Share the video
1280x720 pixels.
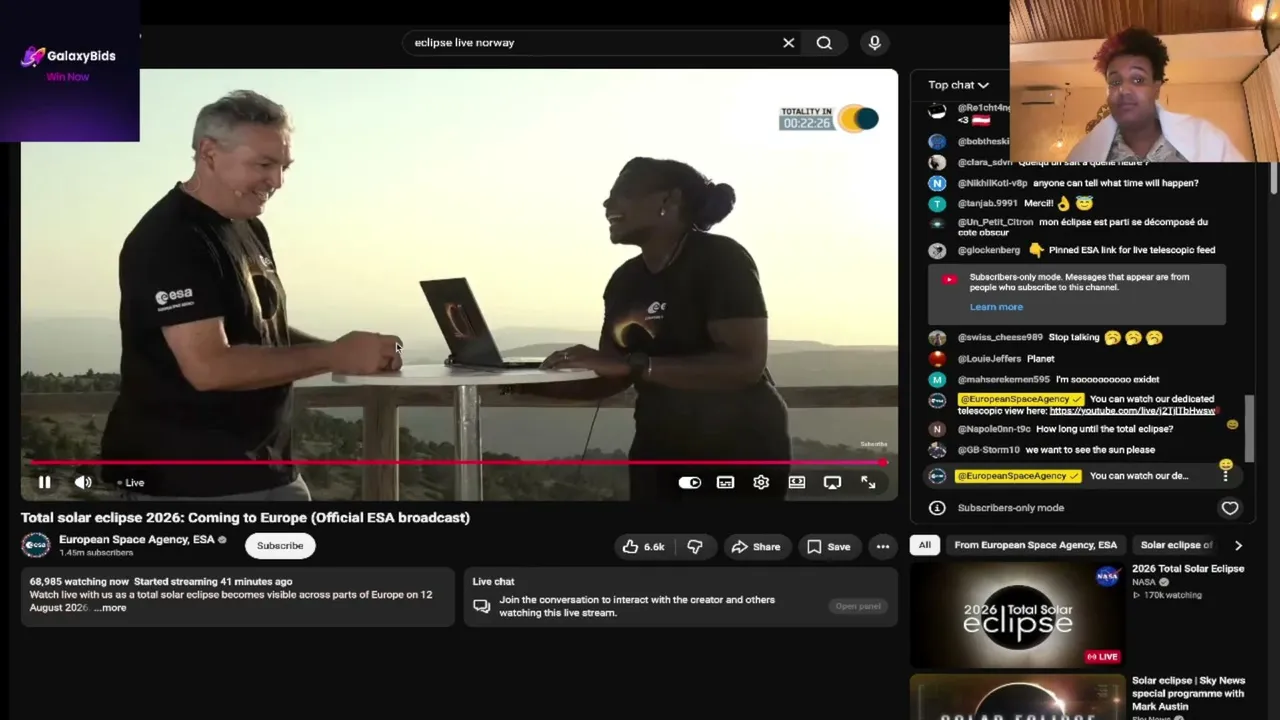click(756, 547)
